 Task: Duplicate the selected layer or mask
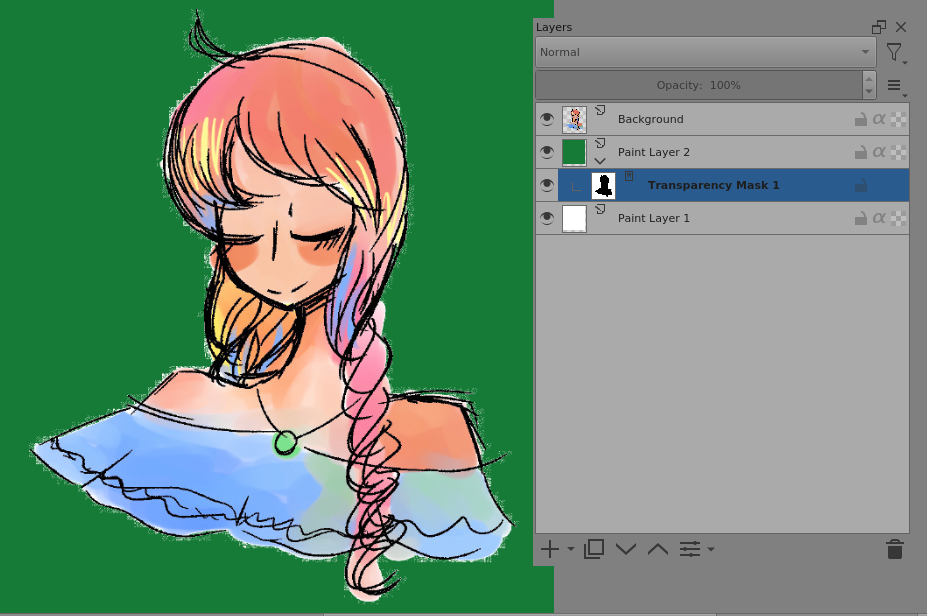click(x=594, y=549)
